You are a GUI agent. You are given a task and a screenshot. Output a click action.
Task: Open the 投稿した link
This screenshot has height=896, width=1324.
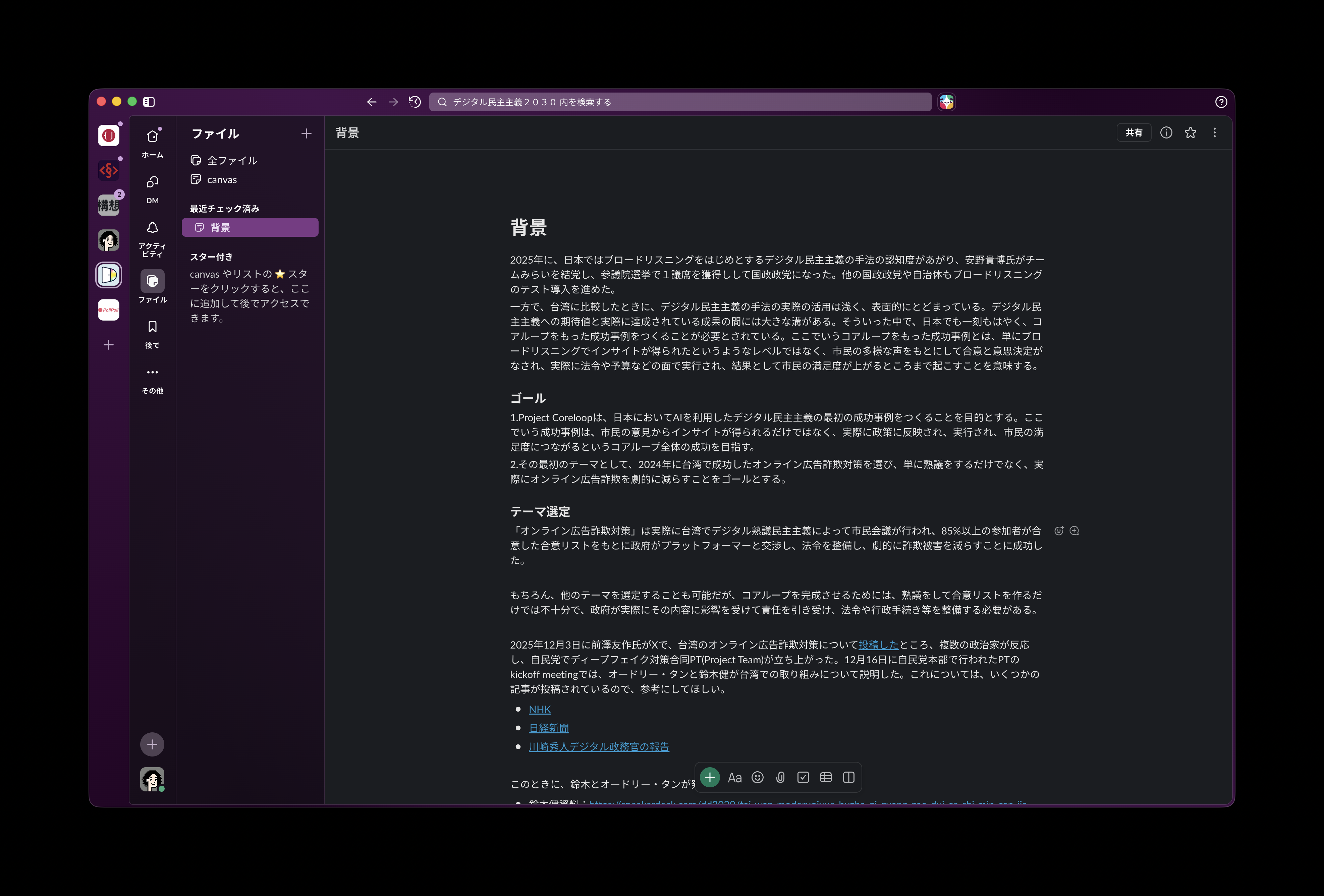pyautogui.click(x=878, y=645)
